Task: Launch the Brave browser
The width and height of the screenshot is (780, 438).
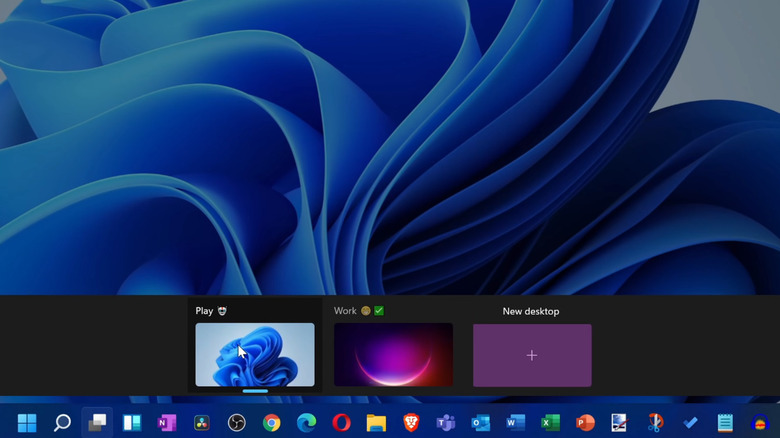Action: pyautogui.click(x=411, y=423)
